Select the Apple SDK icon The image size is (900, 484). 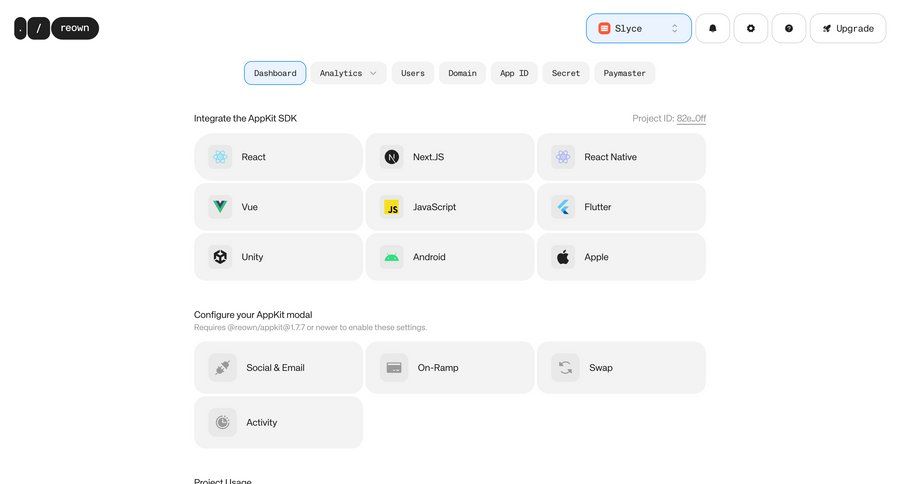[563, 257]
